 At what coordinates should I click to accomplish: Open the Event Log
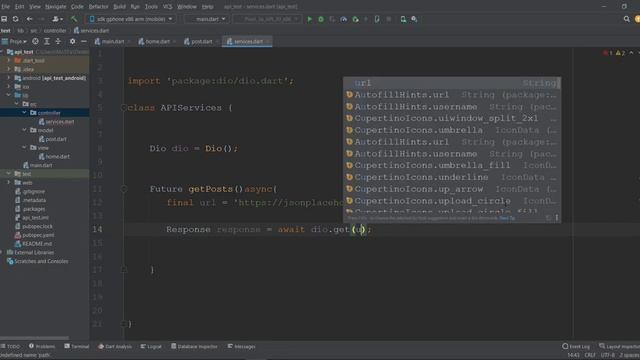[576, 346]
